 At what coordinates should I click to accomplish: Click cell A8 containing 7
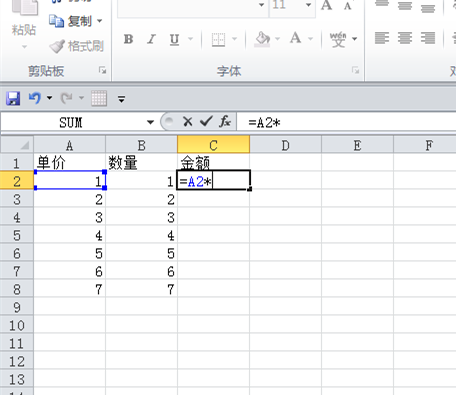pos(69,289)
